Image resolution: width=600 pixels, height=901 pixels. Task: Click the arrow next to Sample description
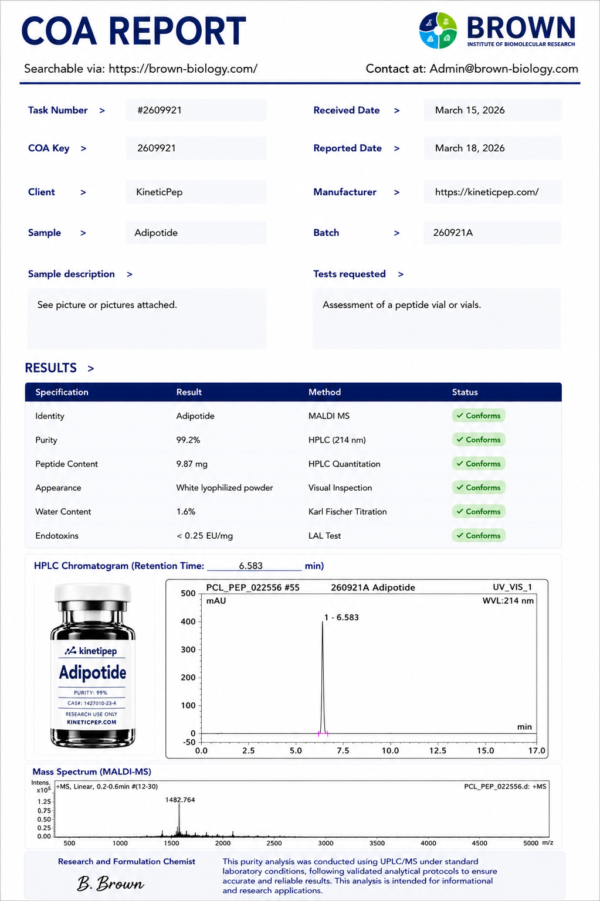[129, 274]
